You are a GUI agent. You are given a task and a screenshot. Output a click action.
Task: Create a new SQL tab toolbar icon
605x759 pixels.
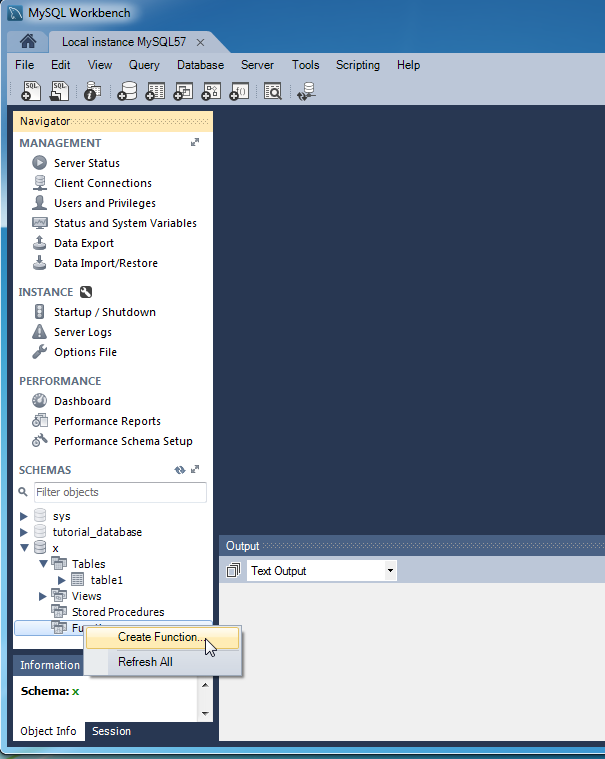click(x=31, y=91)
